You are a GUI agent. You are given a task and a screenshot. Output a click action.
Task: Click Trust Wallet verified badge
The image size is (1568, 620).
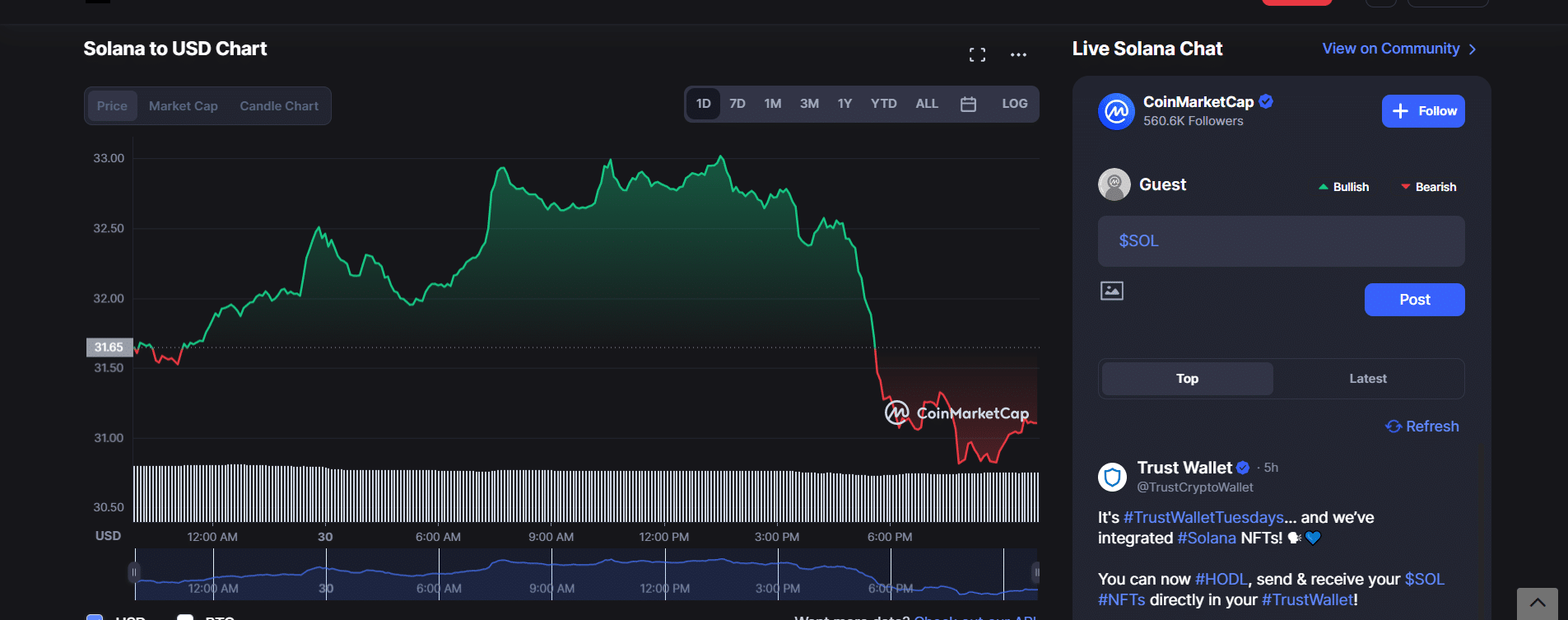pyautogui.click(x=1243, y=468)
